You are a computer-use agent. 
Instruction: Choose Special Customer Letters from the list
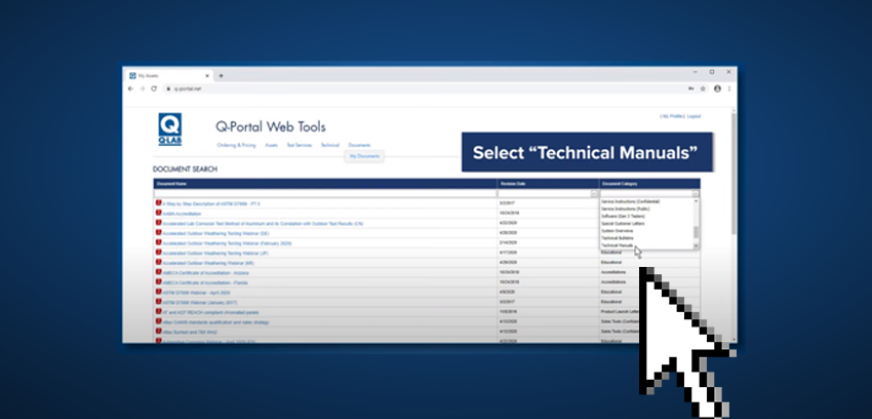pyautogui.click(x=623, y=224)
